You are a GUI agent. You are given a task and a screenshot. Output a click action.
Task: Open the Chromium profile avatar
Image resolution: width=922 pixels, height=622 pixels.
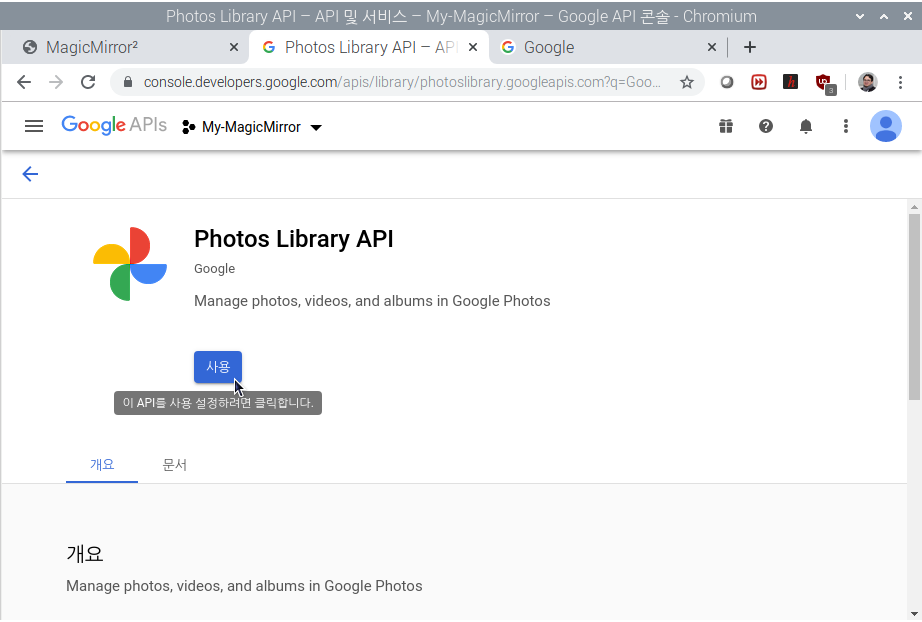pos(868,82)
